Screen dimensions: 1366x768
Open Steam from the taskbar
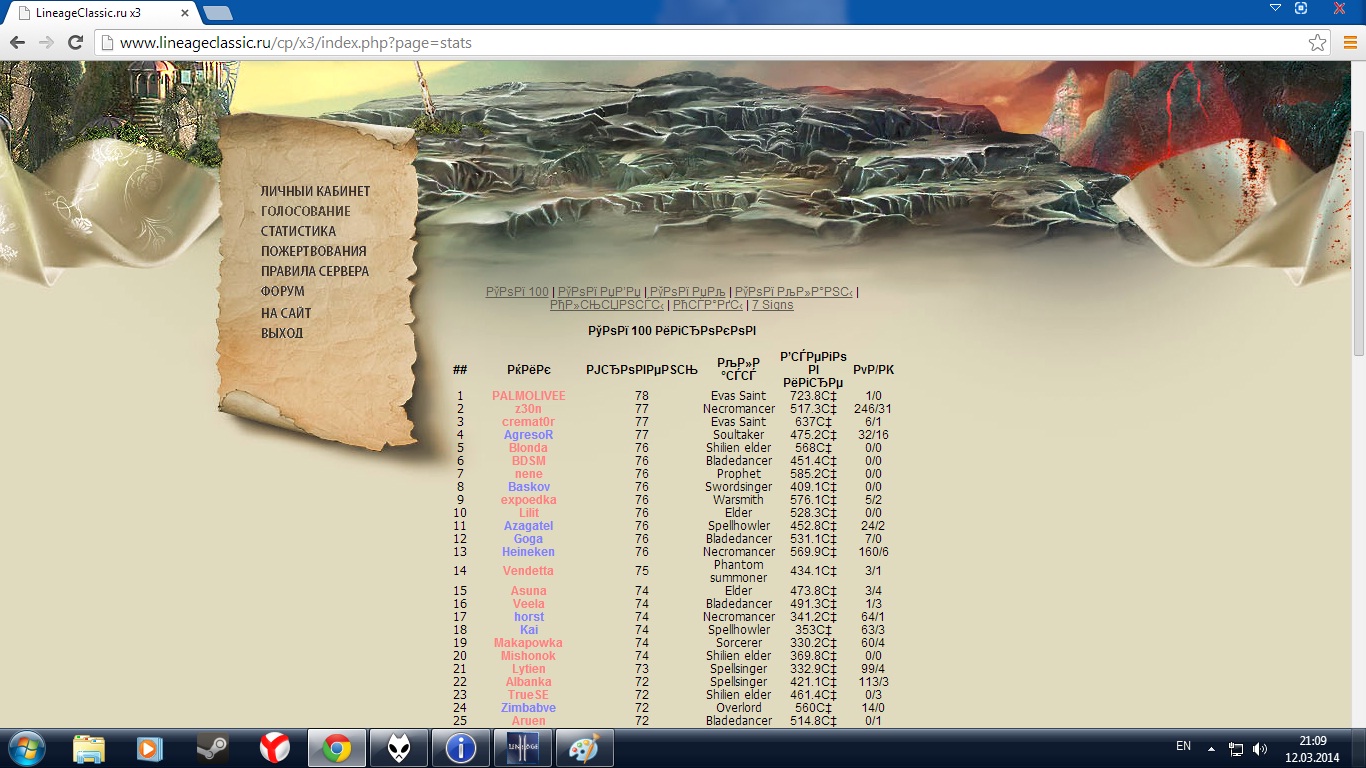212,748
